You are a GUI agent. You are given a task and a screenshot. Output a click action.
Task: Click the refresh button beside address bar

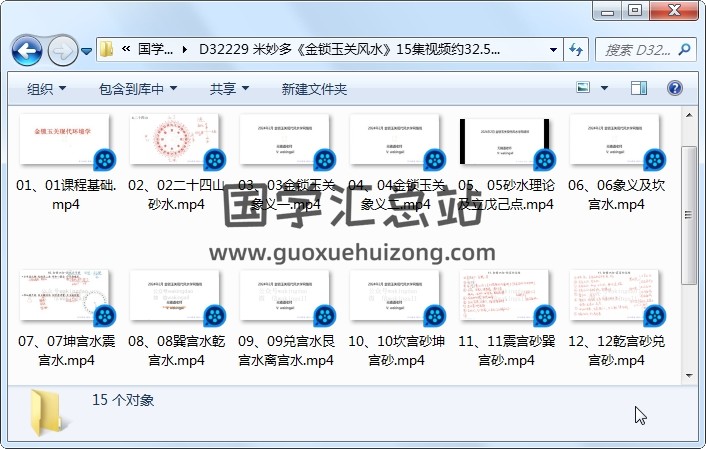576,50
